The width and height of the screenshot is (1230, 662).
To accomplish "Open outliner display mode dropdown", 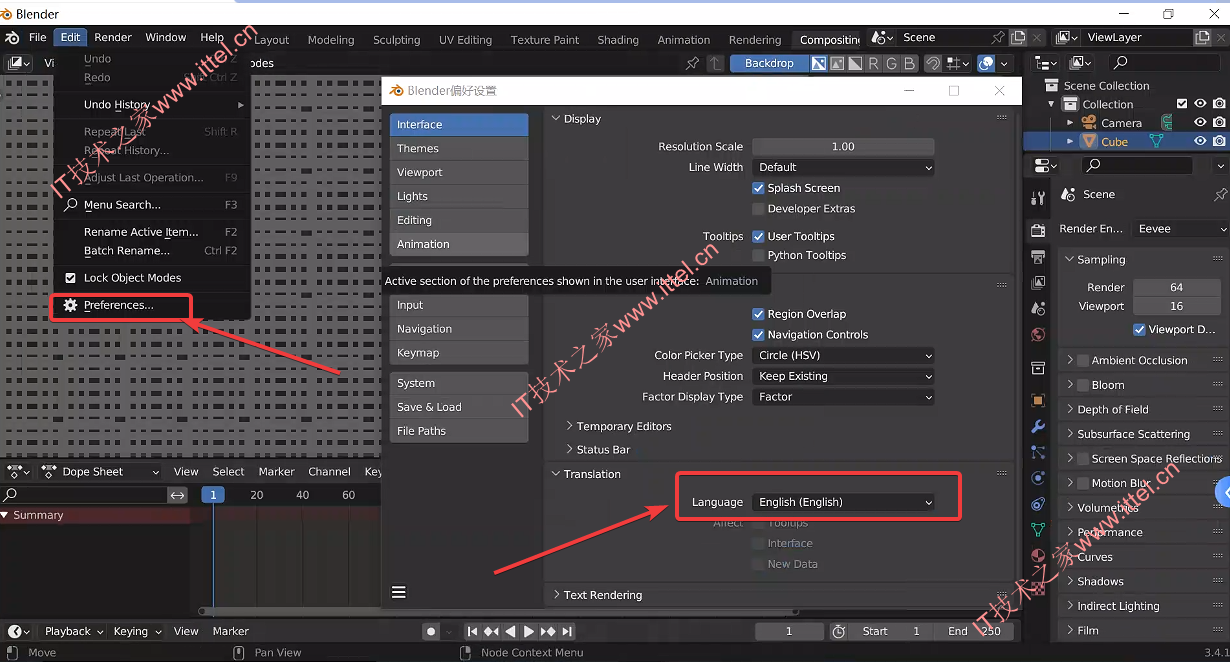I will tap(1045, 63).
